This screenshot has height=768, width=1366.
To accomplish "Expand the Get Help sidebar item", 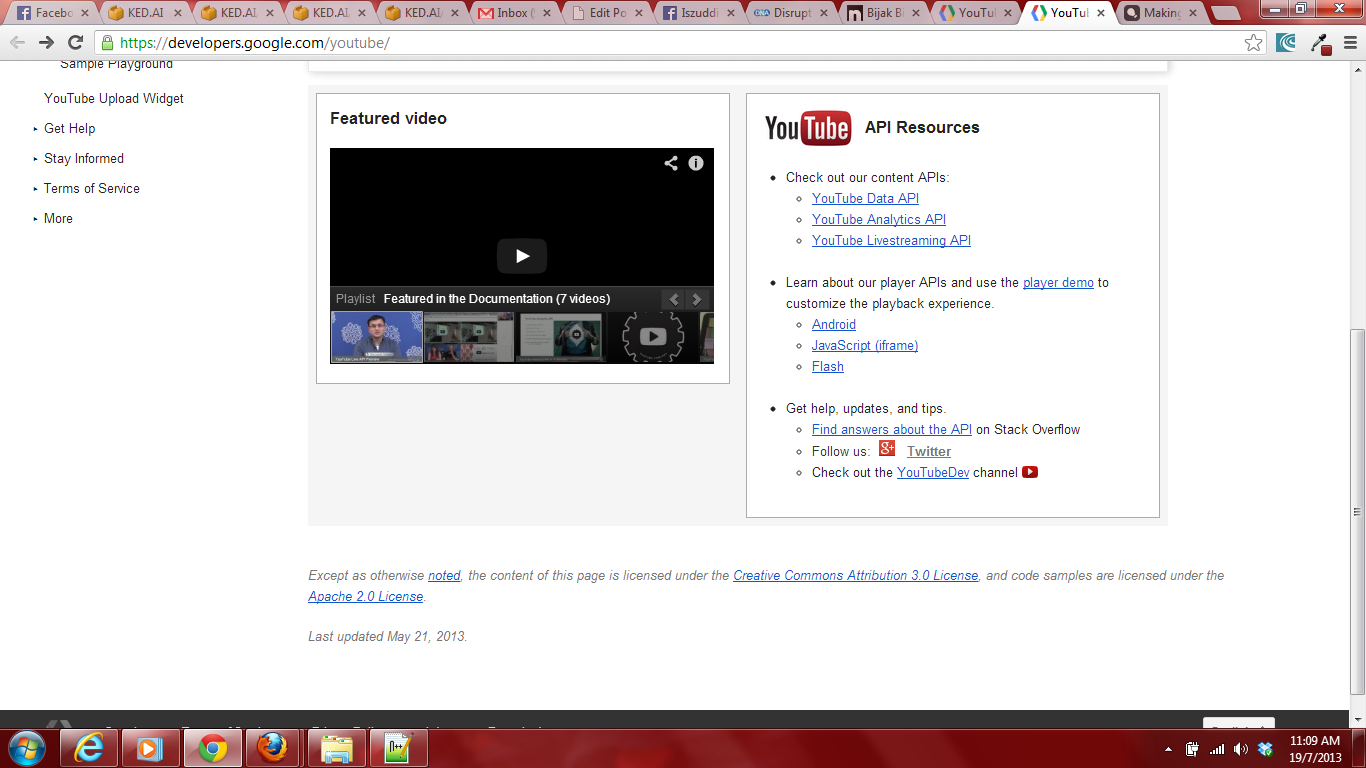I will coord(68,128).
